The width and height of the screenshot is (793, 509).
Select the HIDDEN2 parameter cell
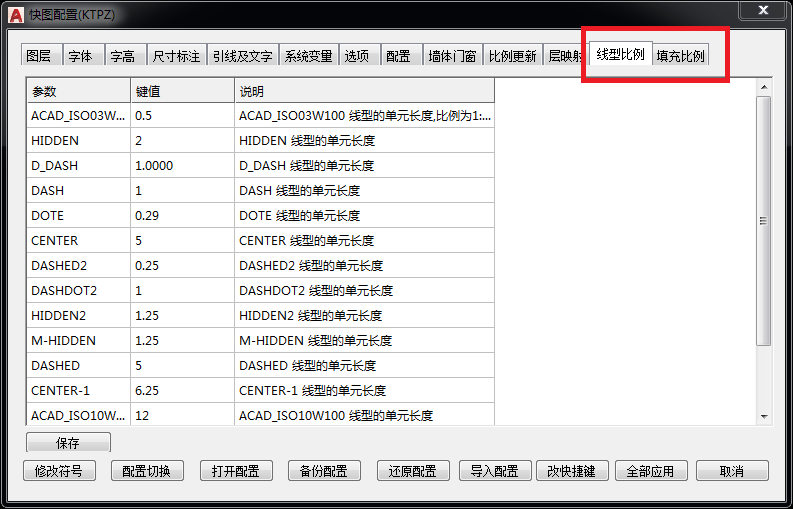[78, 316]
